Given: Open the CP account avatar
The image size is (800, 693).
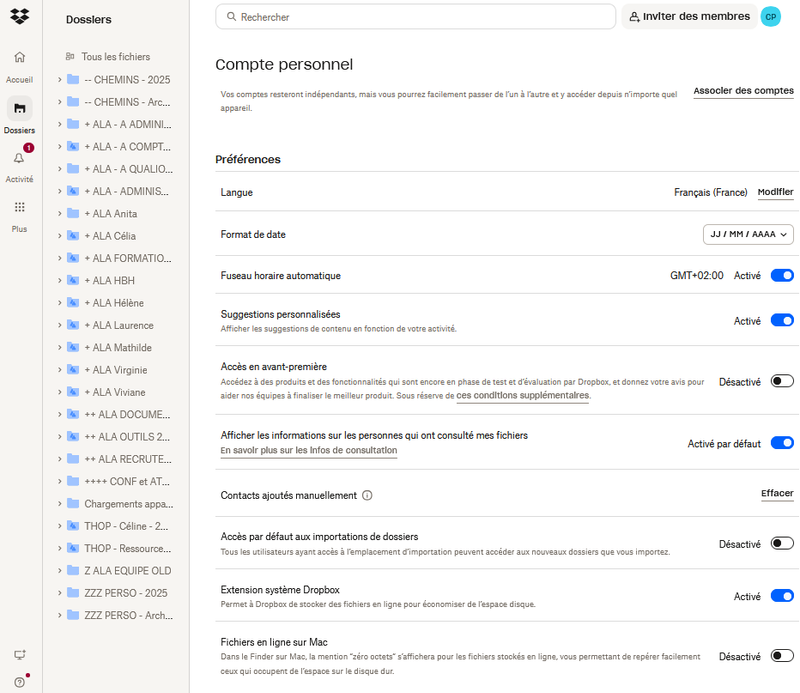Looking at the screenshot, I should click(770, 17).
